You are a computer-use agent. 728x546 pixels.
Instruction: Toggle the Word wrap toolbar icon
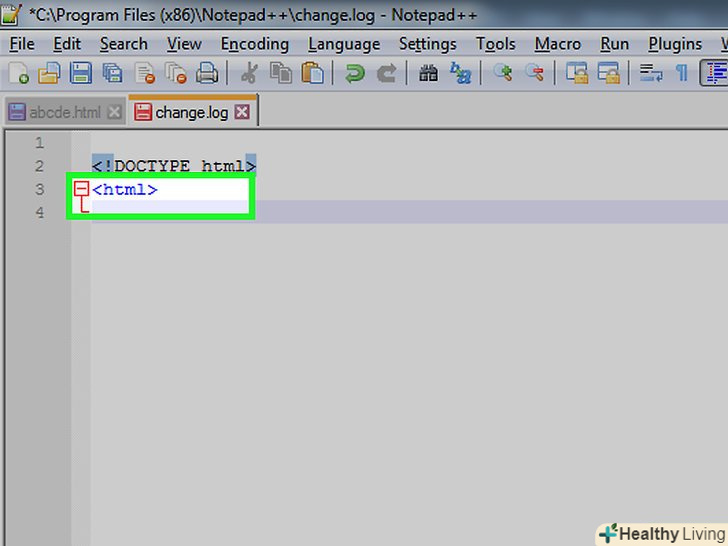point(651,73)
